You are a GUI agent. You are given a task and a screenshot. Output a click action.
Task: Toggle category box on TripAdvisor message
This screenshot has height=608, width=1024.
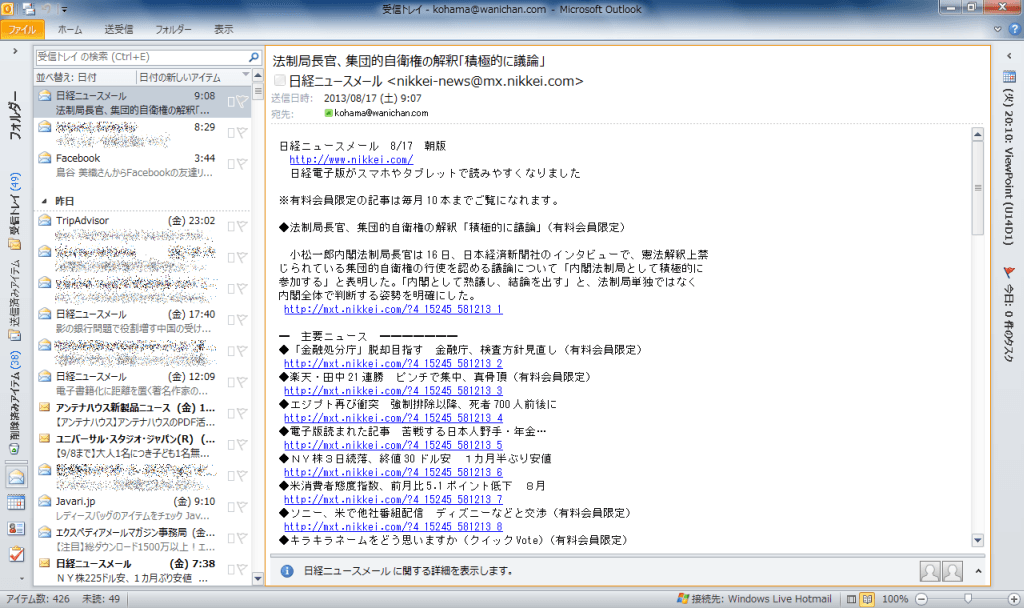click(x=231, y=226)
